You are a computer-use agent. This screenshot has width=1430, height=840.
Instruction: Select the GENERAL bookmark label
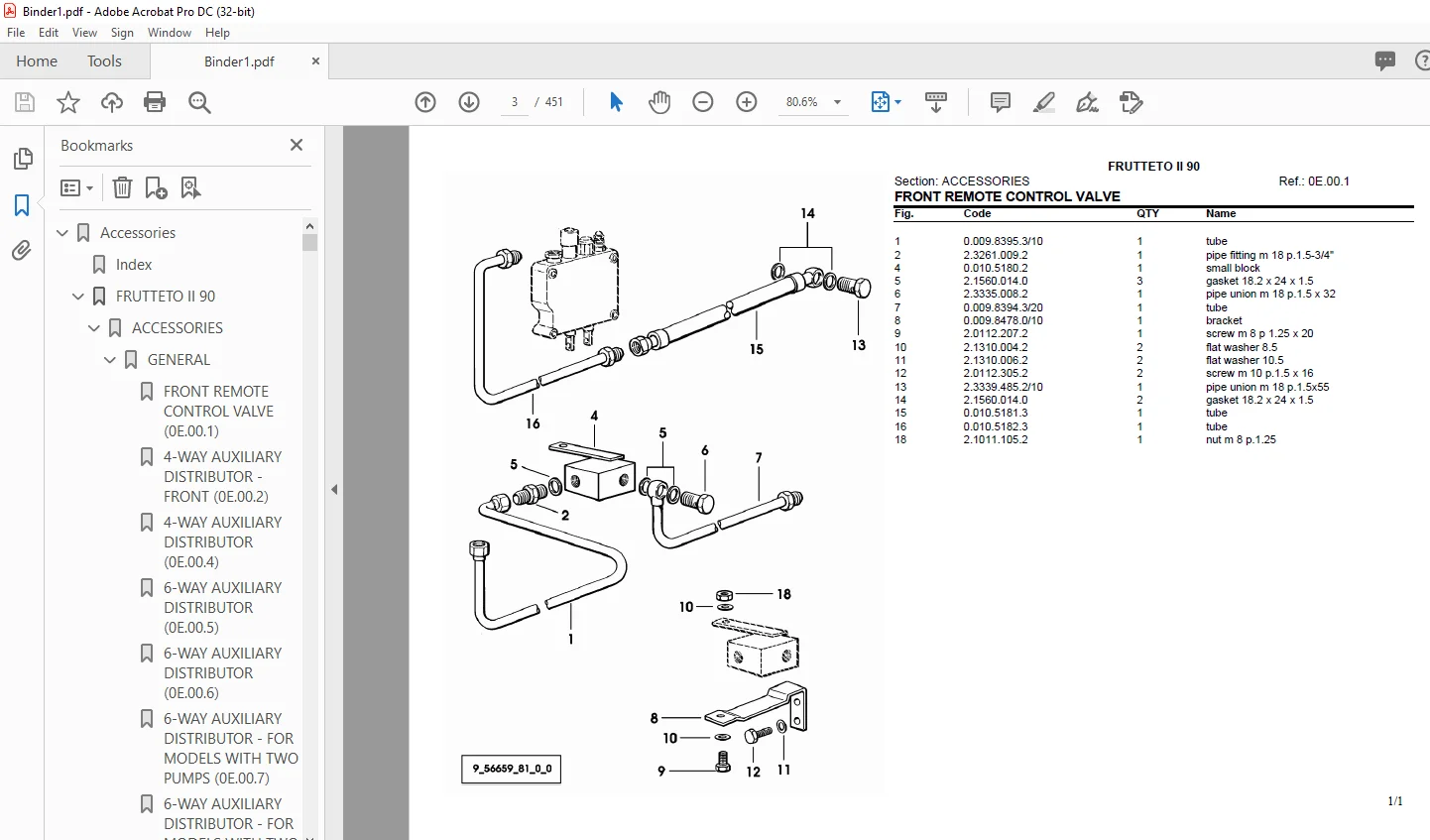point(179,360)
